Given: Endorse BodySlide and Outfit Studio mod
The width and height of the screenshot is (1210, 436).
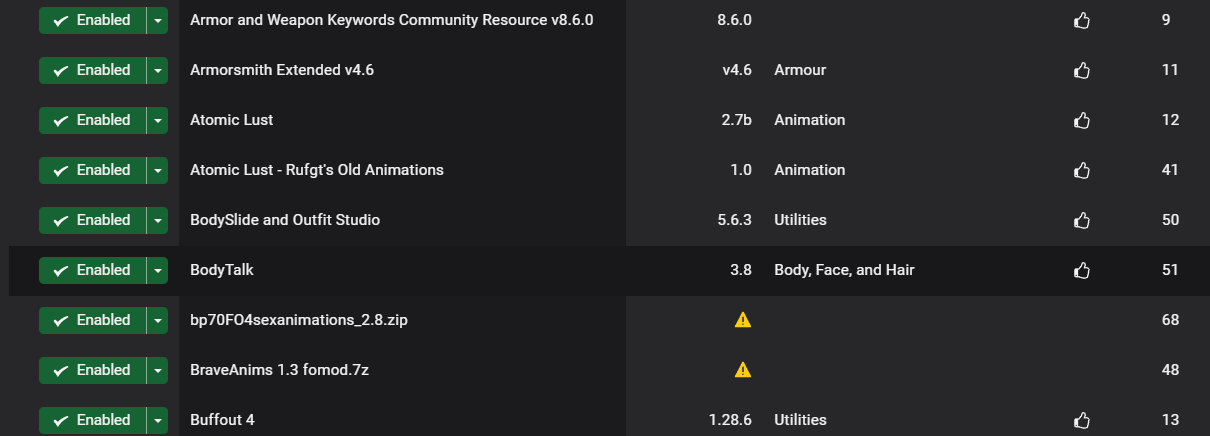Looking at the screenshot, I should pyautogui.click(x=1081, y=220).
